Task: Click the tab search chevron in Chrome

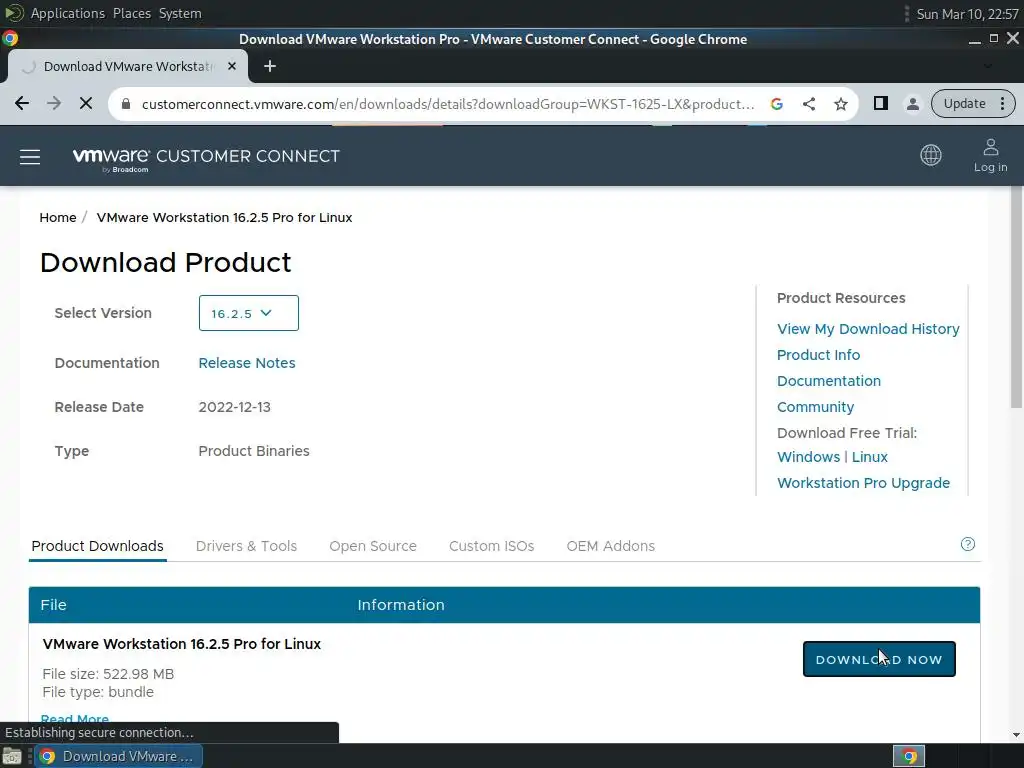Action: coord(987,66)
